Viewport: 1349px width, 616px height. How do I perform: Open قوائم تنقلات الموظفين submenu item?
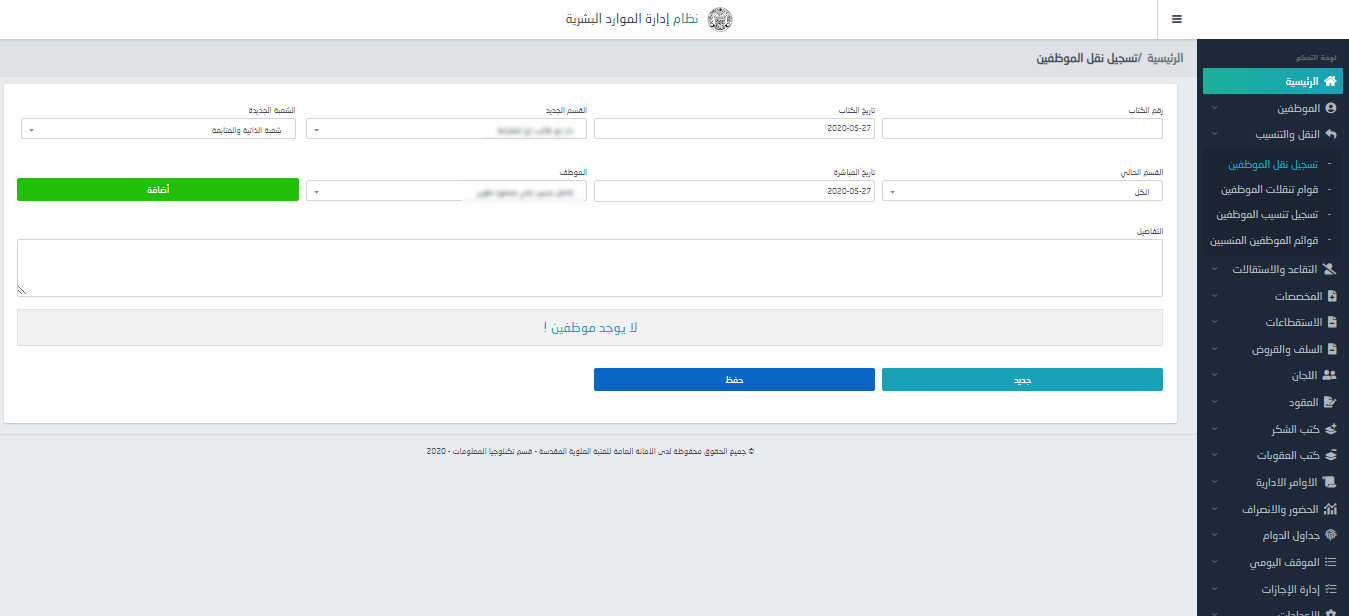[1269, 189]
